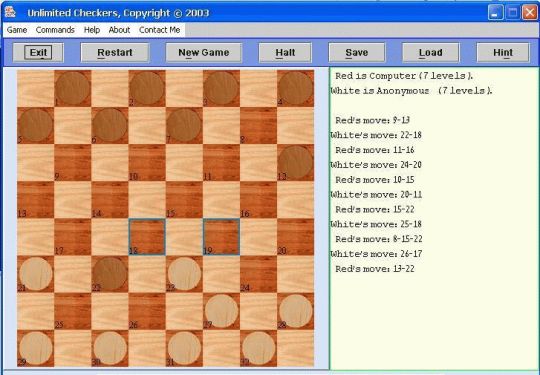Pick the white checker on square 28
Viewport: 540px width, 375px height.
coord(296,311)
